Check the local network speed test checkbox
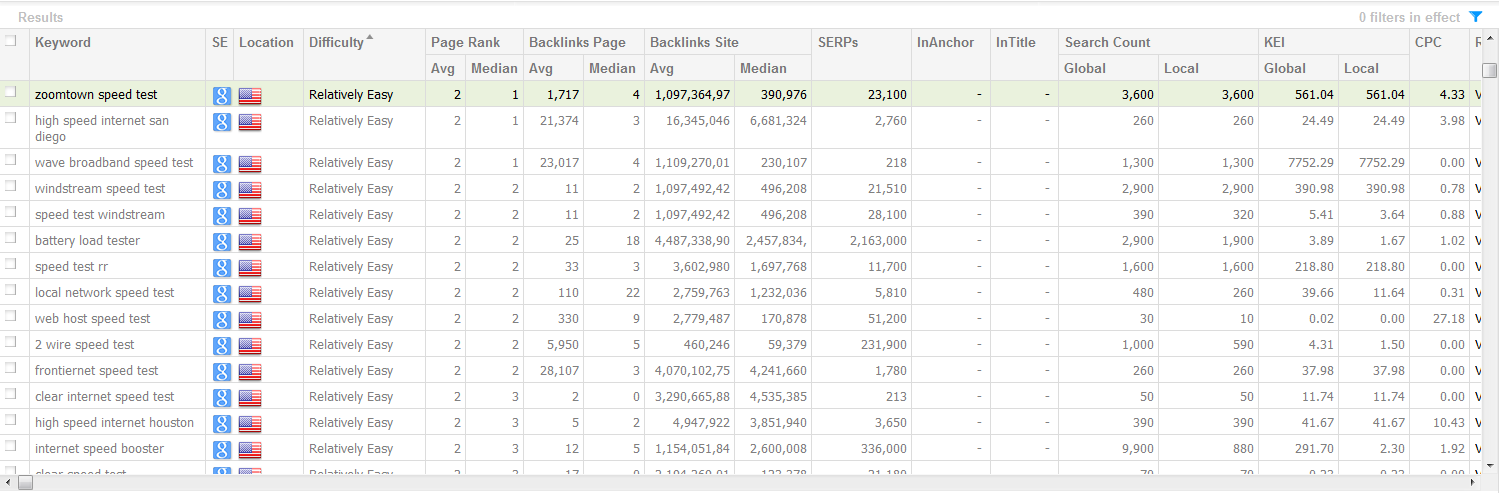 pyautogui.click(x=11, y=289)
